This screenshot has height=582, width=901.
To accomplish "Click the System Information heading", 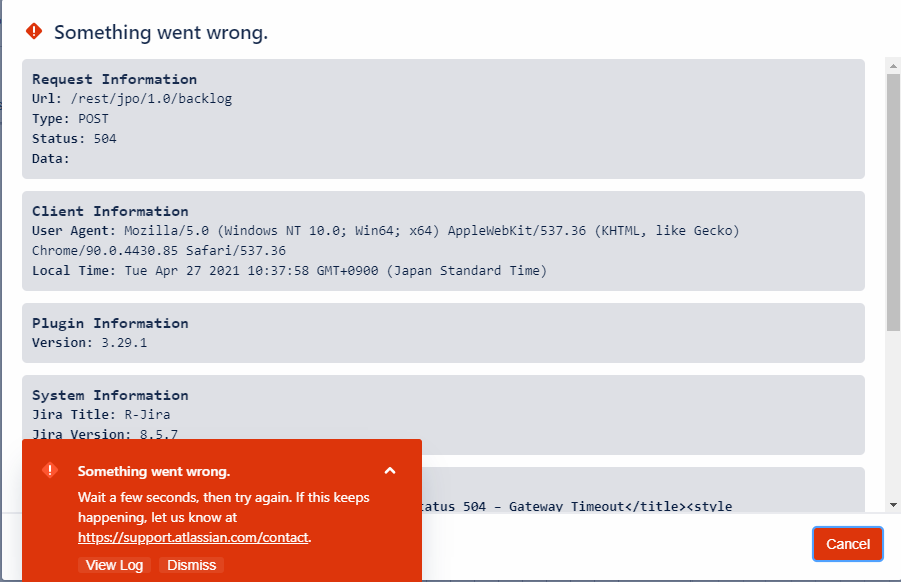I will pos(110,395).
